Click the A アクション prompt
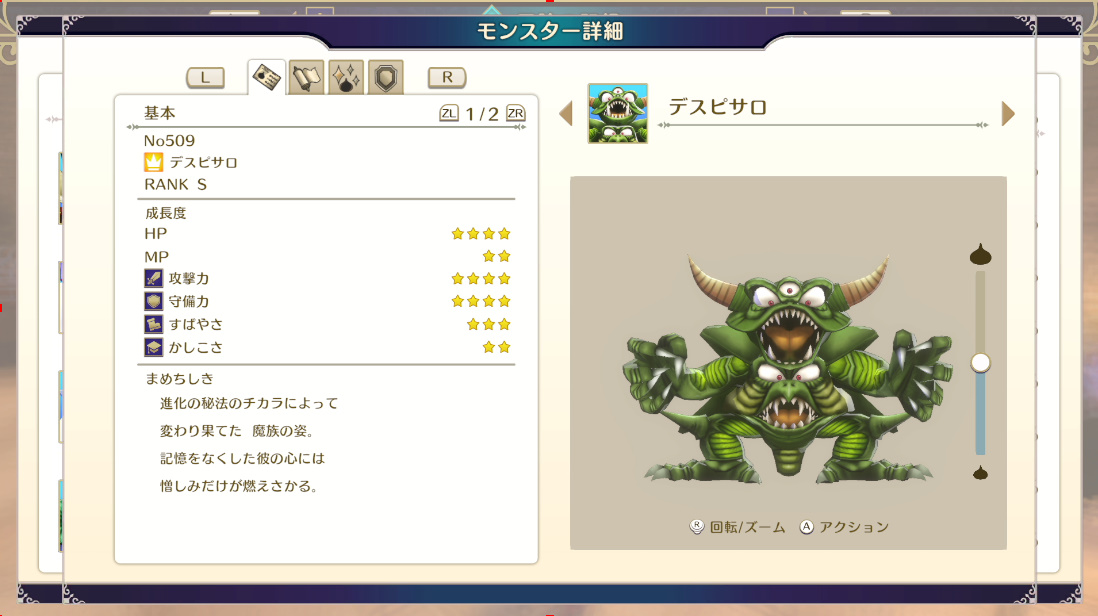Image resolution: width=1098 pixels, height=616 pixels. pyautogui.click(x=844, y=527)
